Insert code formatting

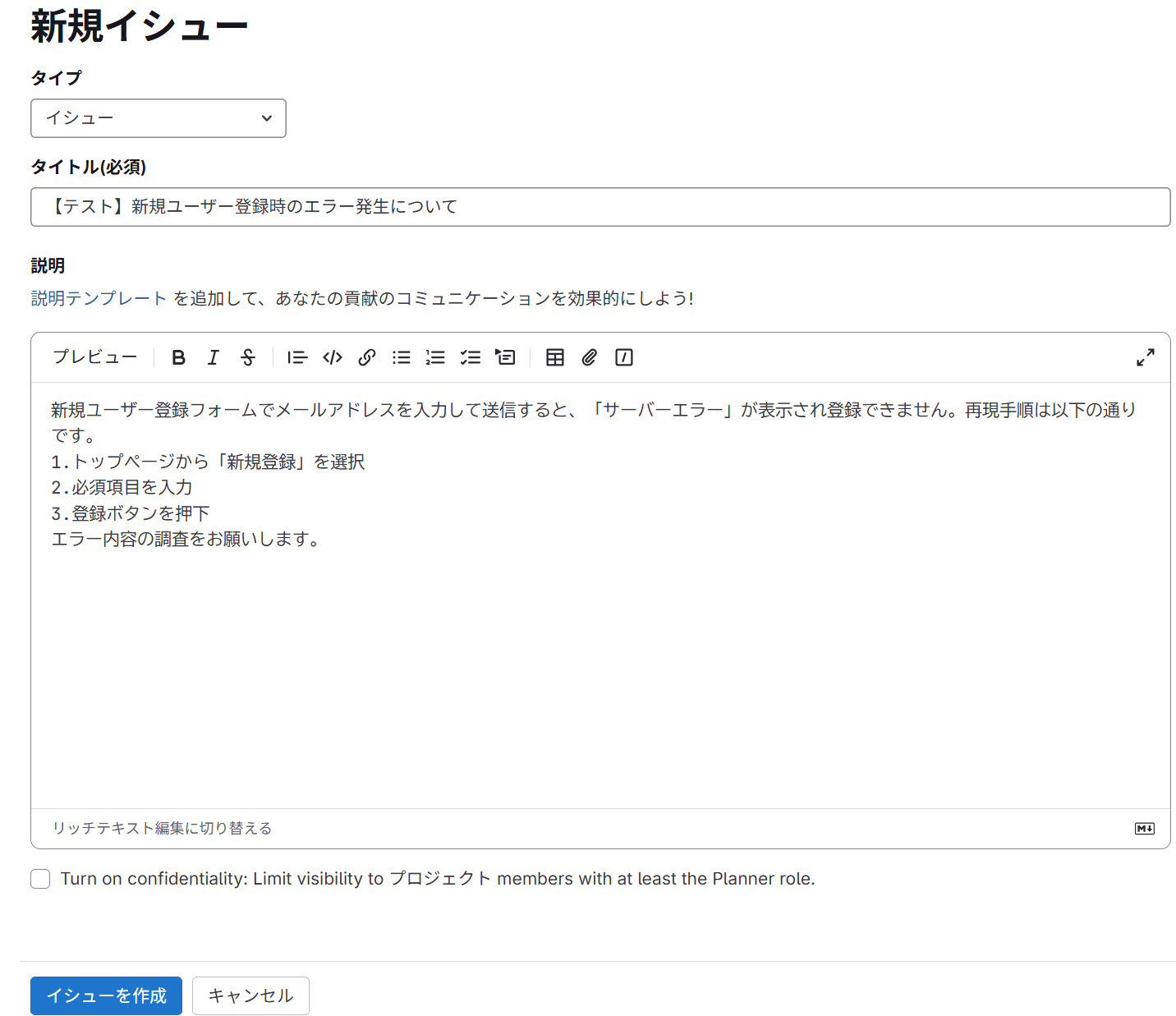pos(333,357)
